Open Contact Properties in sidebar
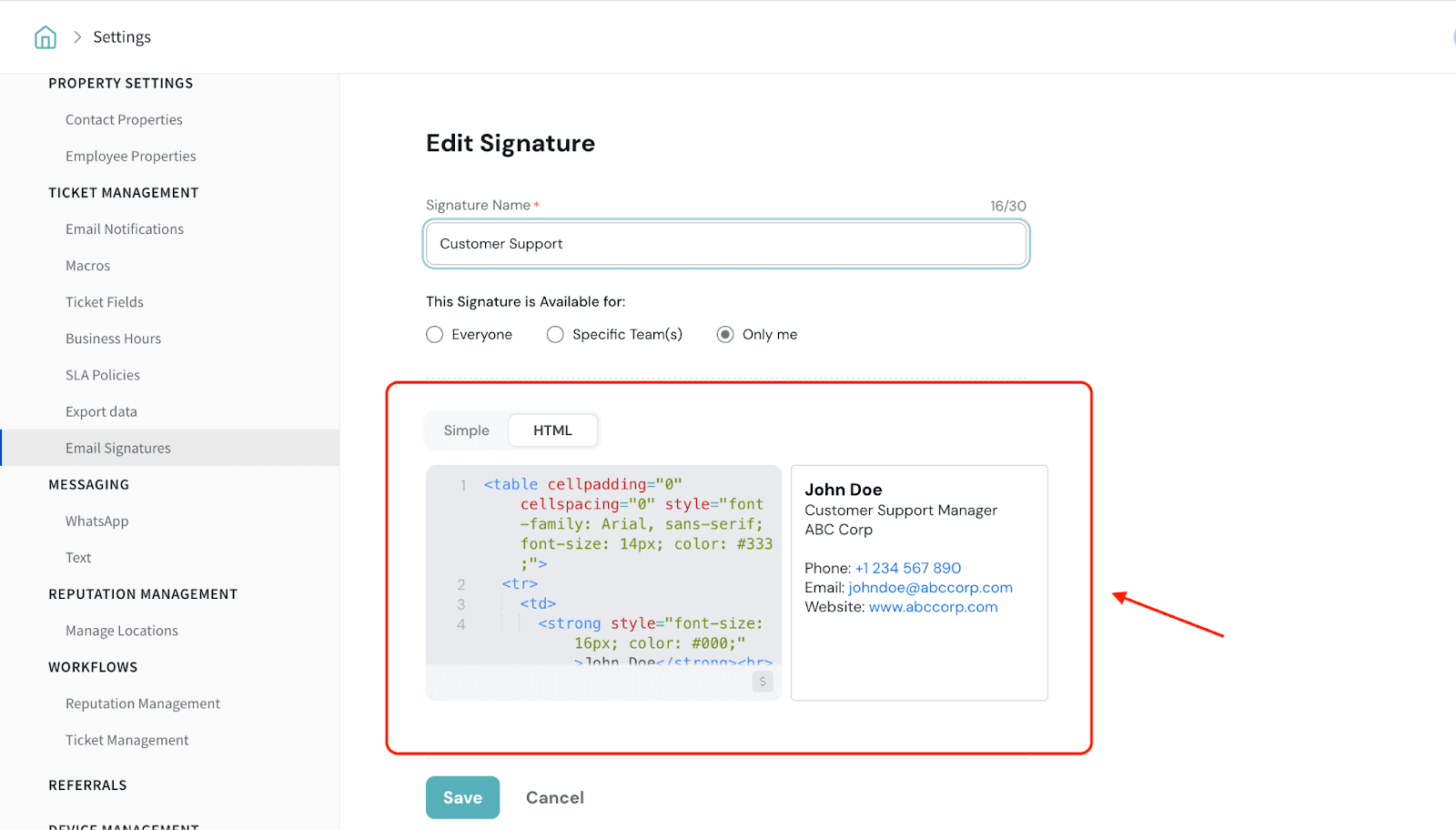This screenshot has height=830, width=1456. click(x=124, y=120)
